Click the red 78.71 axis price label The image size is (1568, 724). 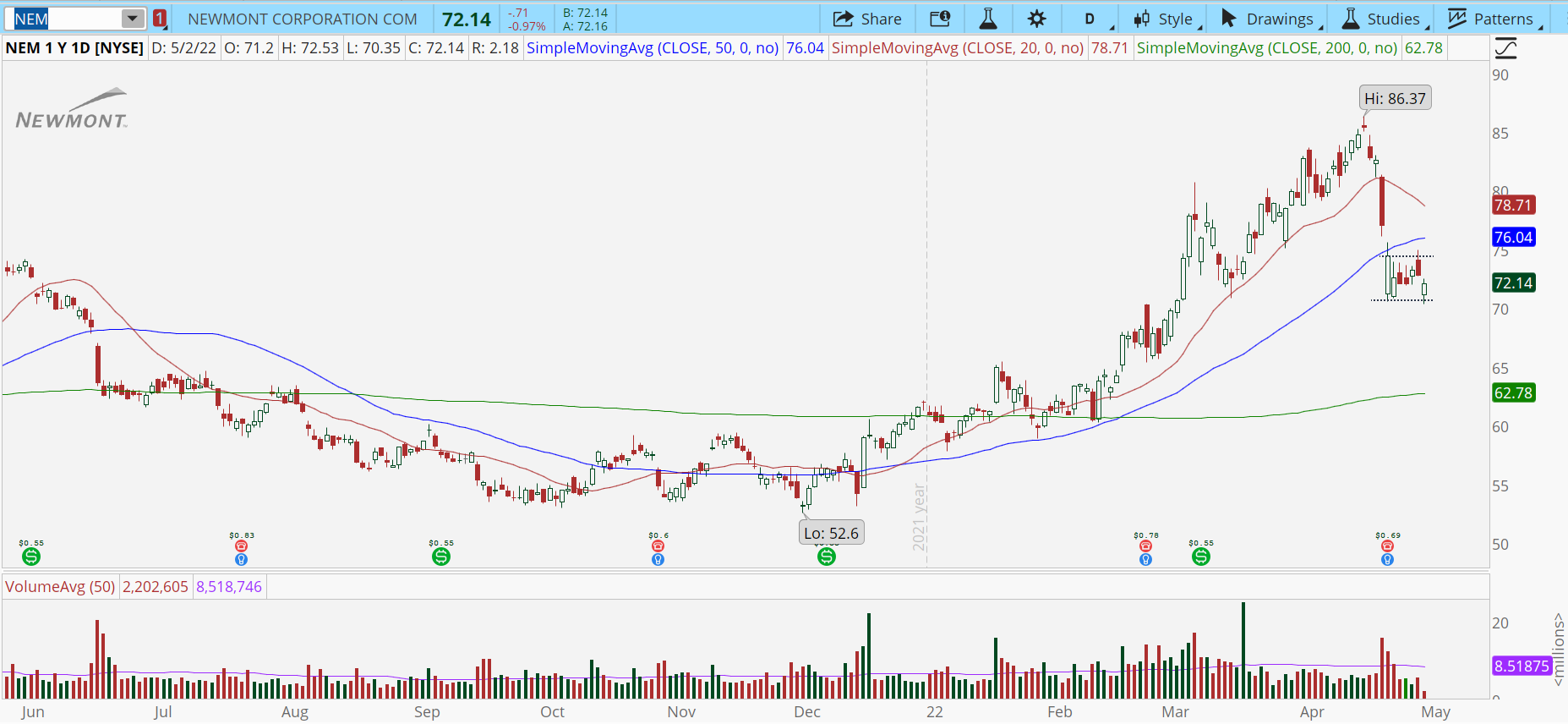point(1513,205)
